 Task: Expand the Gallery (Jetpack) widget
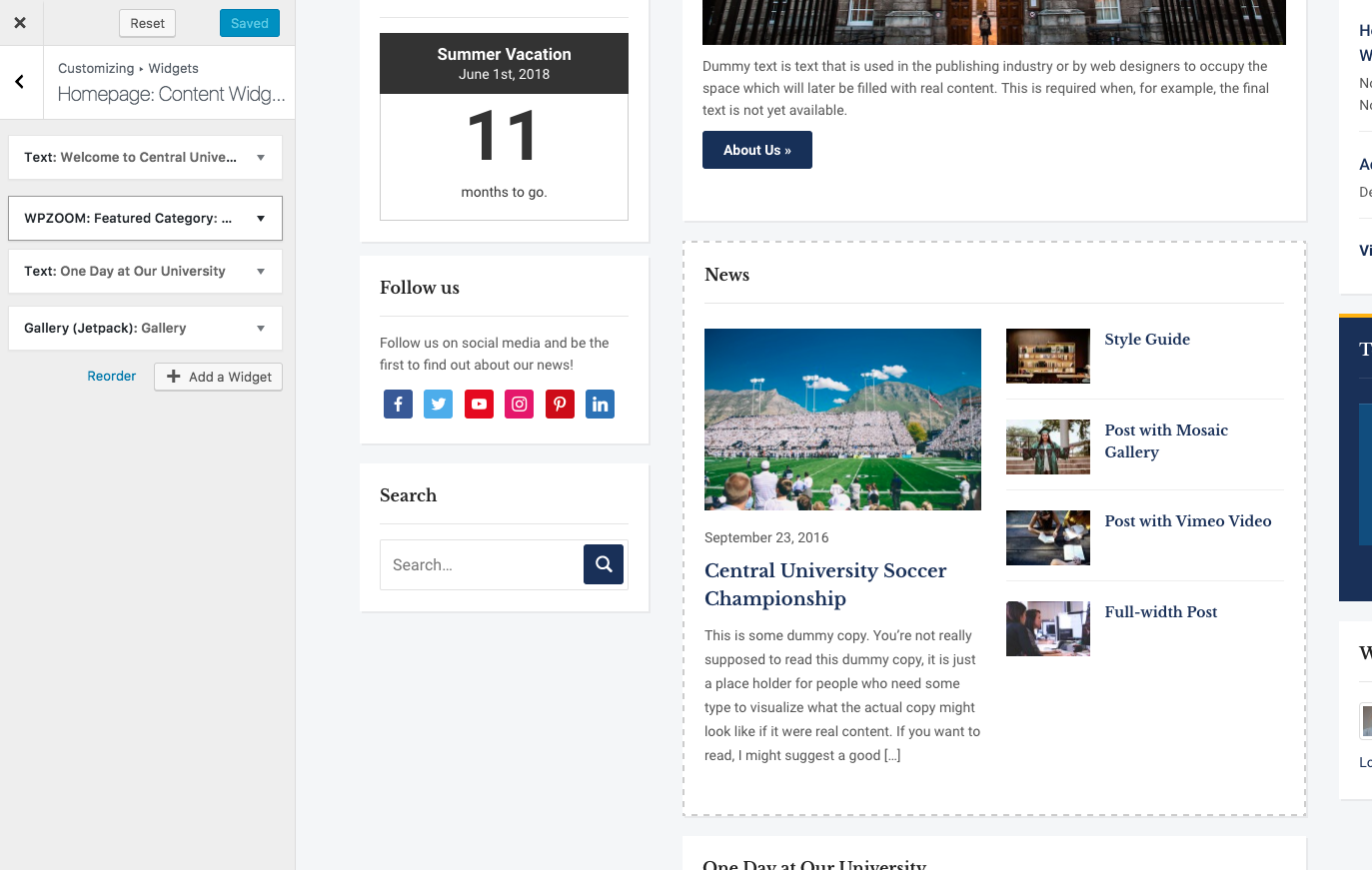(x=145, y=329)
